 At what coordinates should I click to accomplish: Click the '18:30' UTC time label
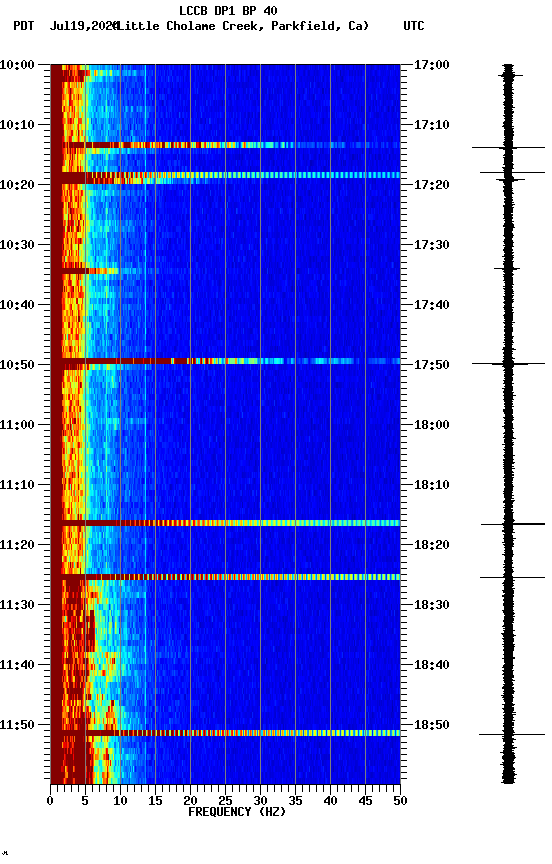tap(431, 606)
